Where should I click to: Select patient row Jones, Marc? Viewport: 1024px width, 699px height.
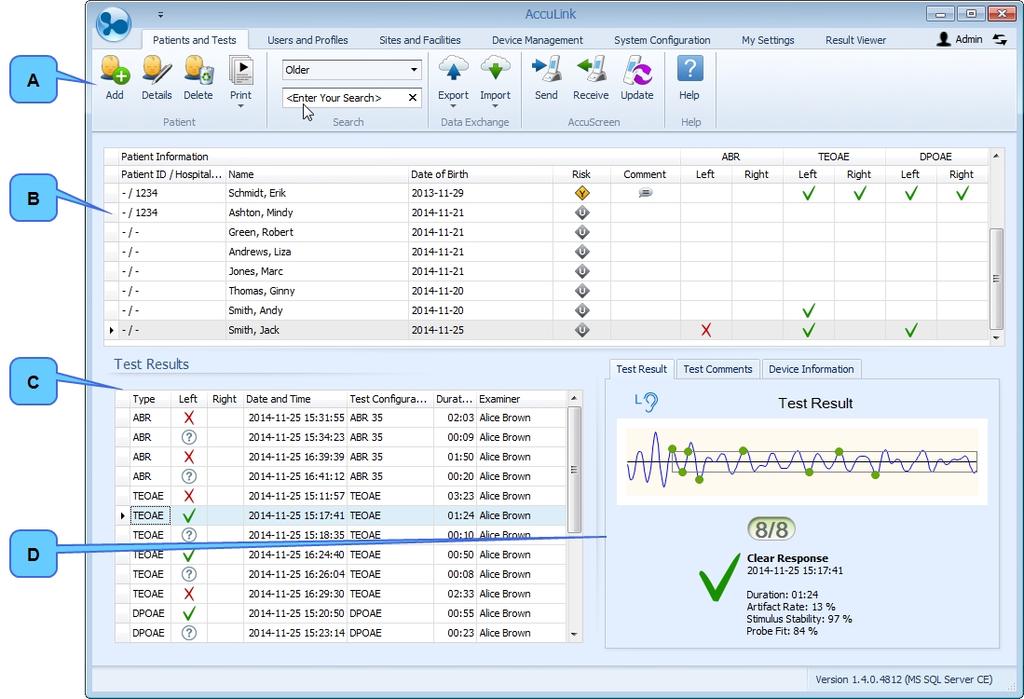click(x=546, y=271)
